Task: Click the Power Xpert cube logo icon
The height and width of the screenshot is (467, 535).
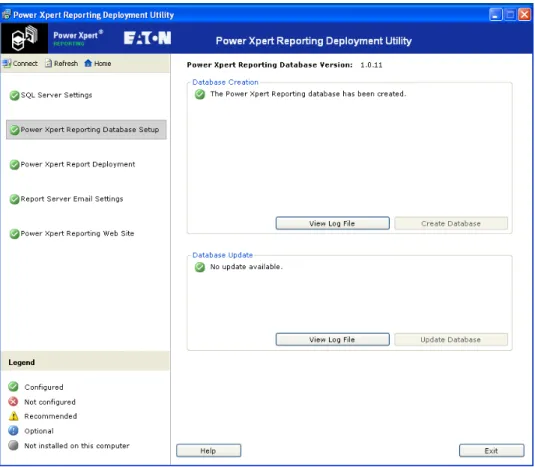Action: 24,38
